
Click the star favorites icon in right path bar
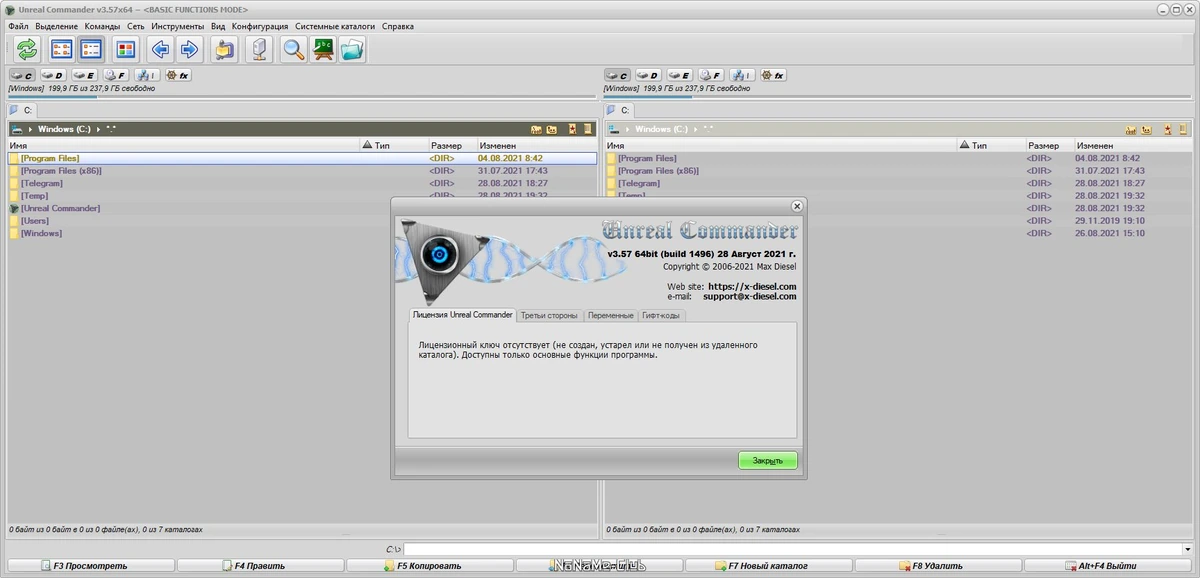pos(1169,129)
